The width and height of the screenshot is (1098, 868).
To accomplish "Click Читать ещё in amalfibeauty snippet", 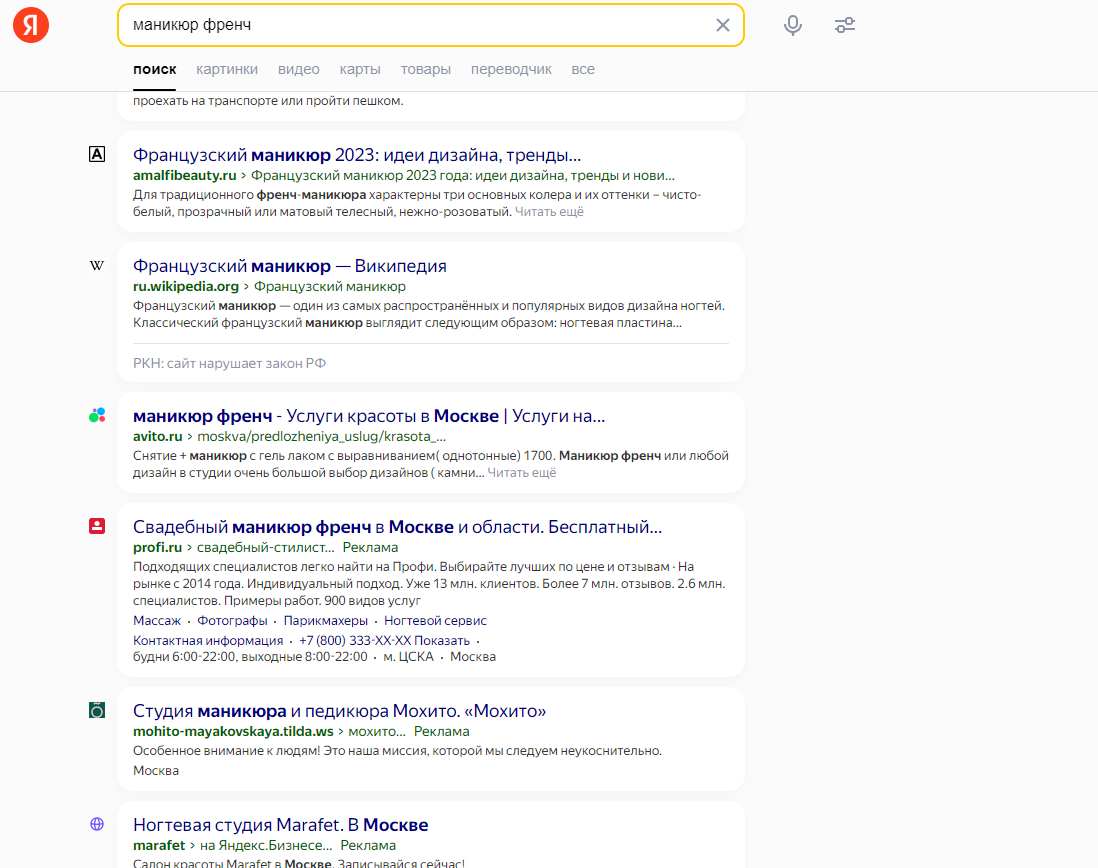I will tap(549, 211).
